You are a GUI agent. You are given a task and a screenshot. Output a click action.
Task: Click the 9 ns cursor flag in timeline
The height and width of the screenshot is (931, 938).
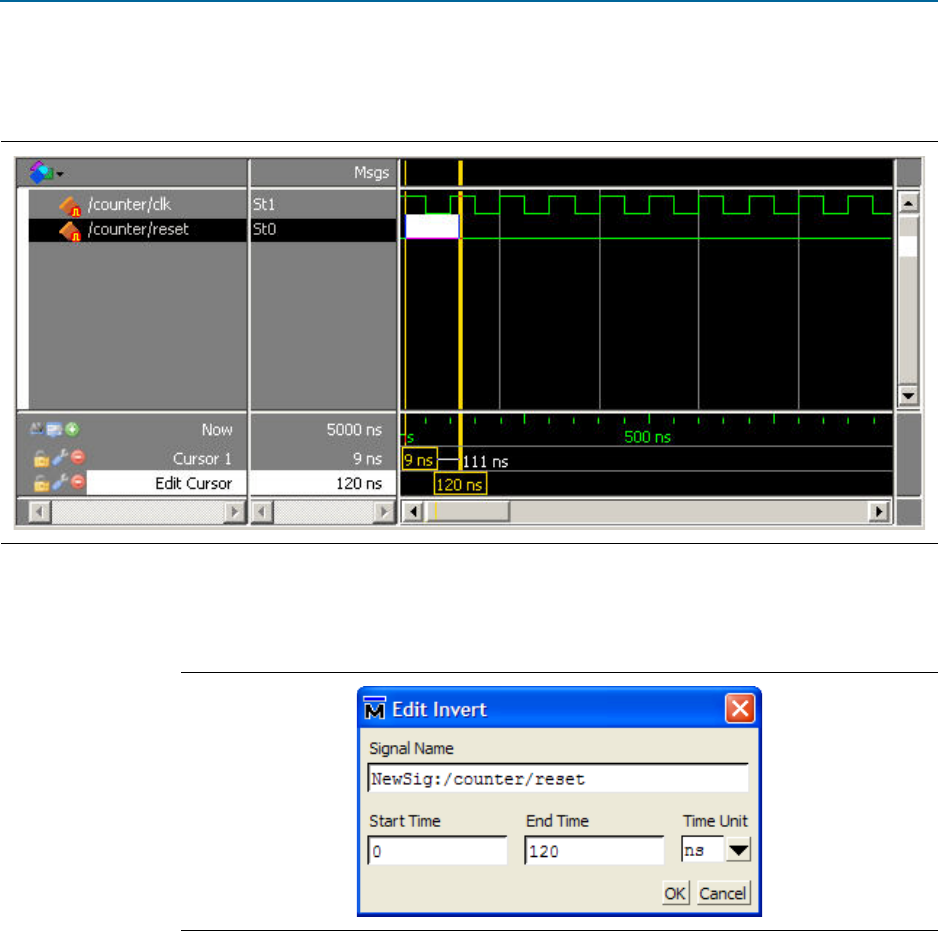pyautogui.click(x=419, y=460)
